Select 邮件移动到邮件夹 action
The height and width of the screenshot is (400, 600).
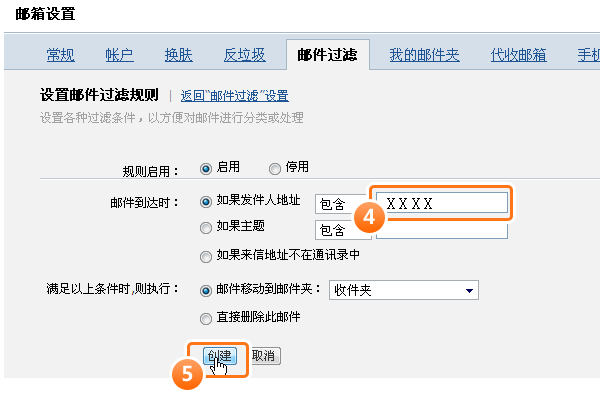206,289
